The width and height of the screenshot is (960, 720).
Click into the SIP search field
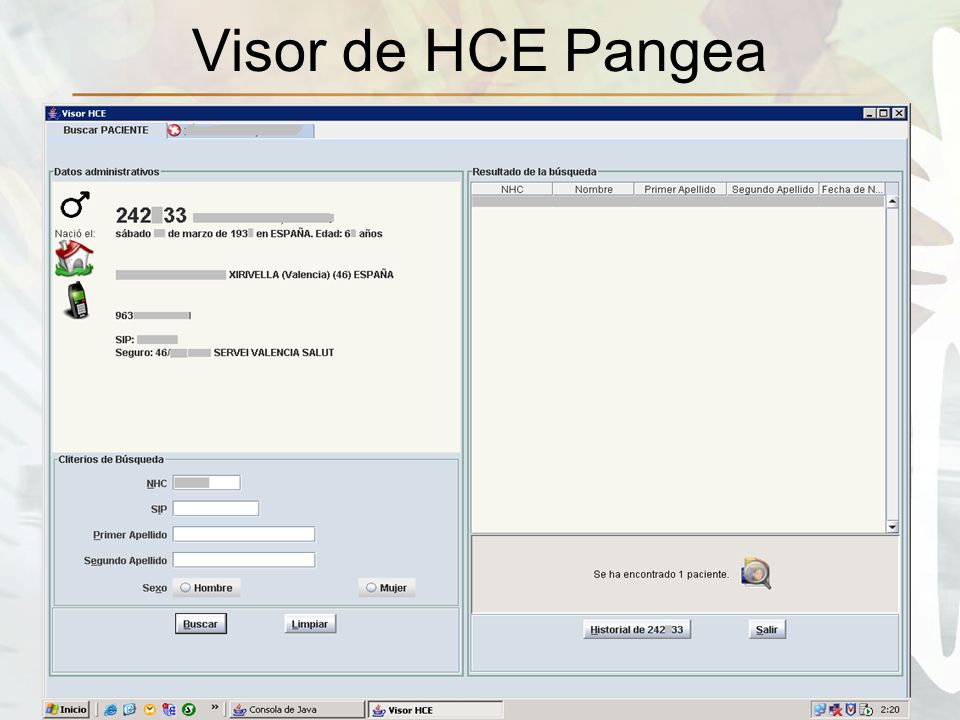tap(216, 508)
